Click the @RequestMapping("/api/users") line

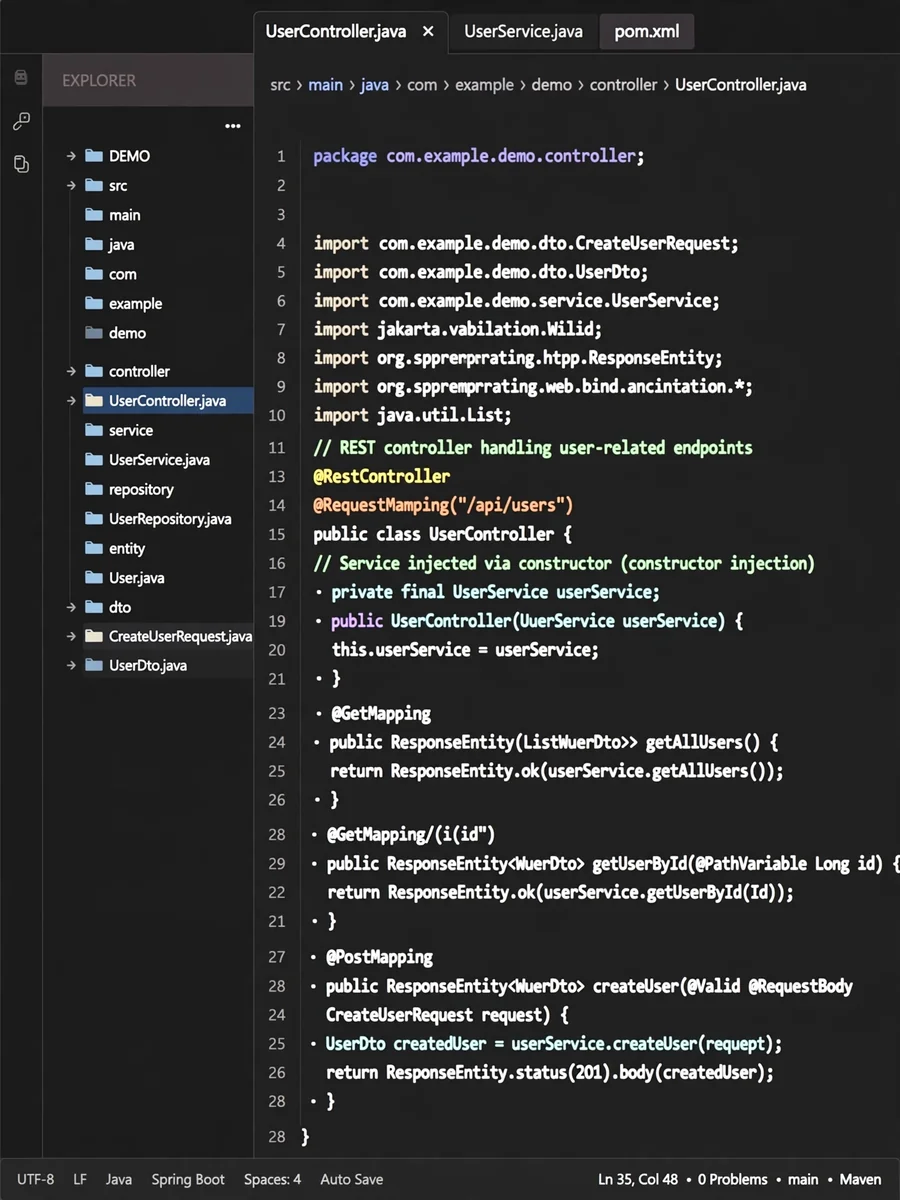coord(443,505)
